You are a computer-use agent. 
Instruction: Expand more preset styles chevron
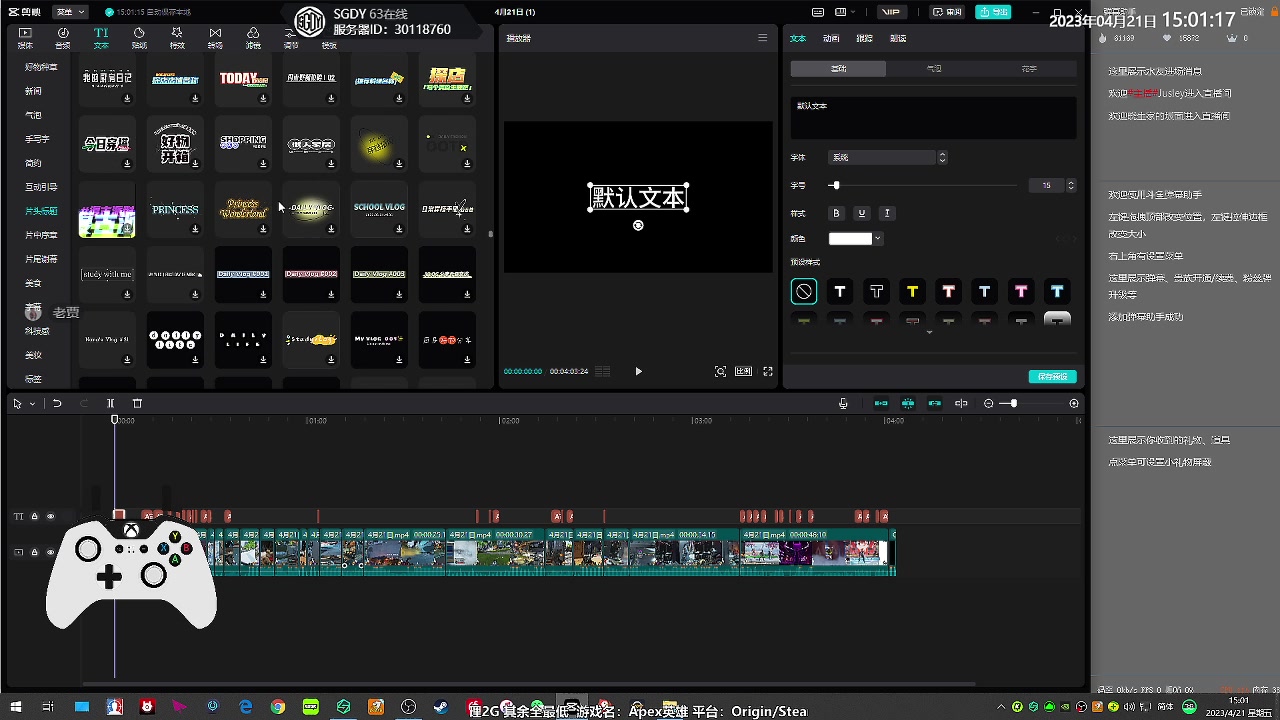(x=929, y=333)
